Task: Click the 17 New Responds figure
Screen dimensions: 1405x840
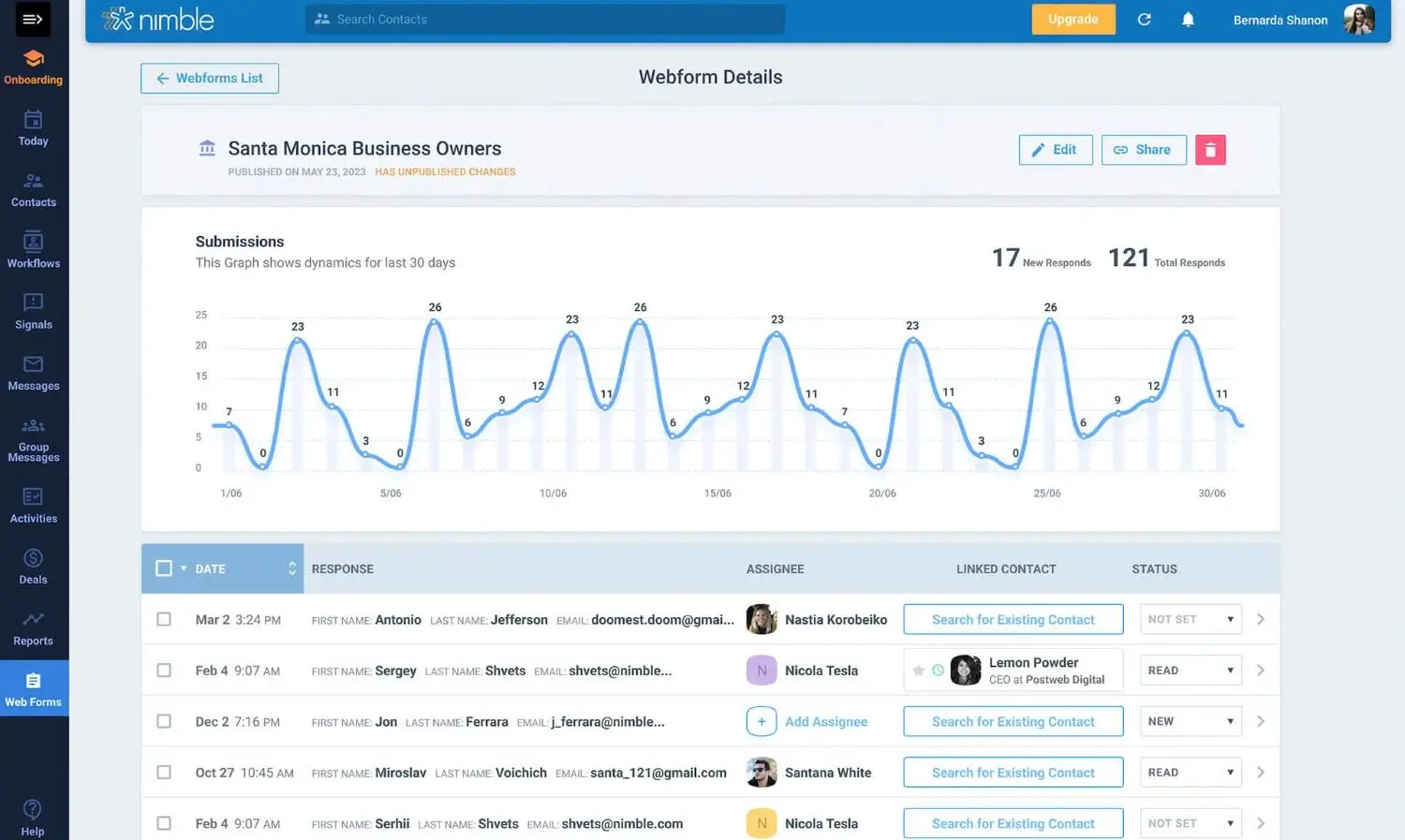Action: (x=1042, y=258)
